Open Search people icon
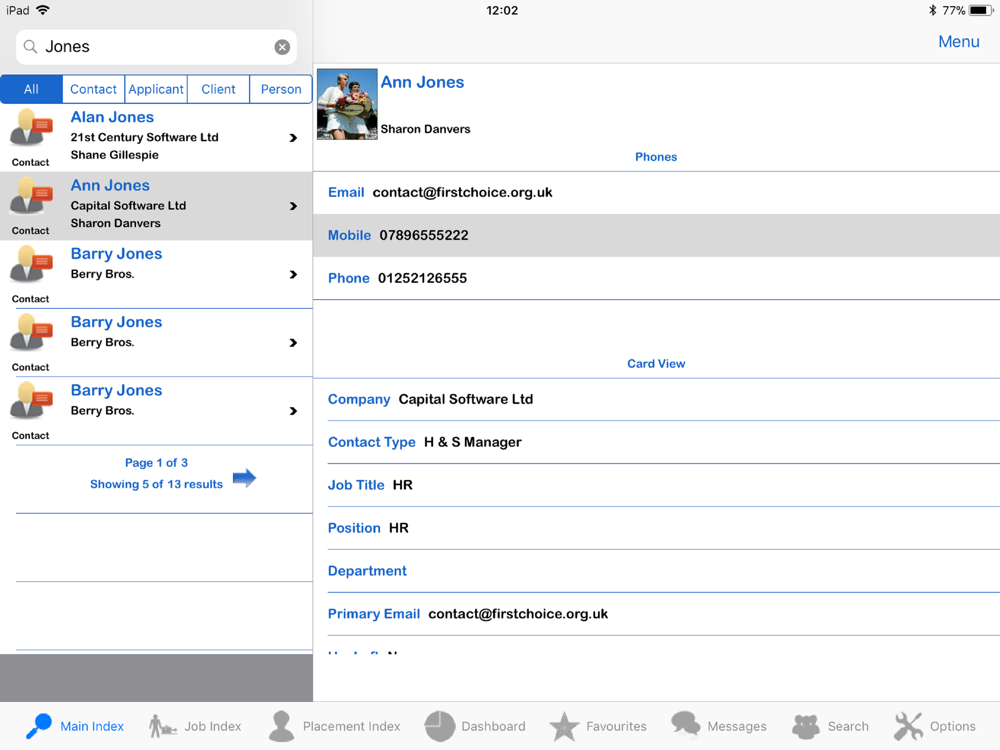1000x750 pixels. point(805,726)
